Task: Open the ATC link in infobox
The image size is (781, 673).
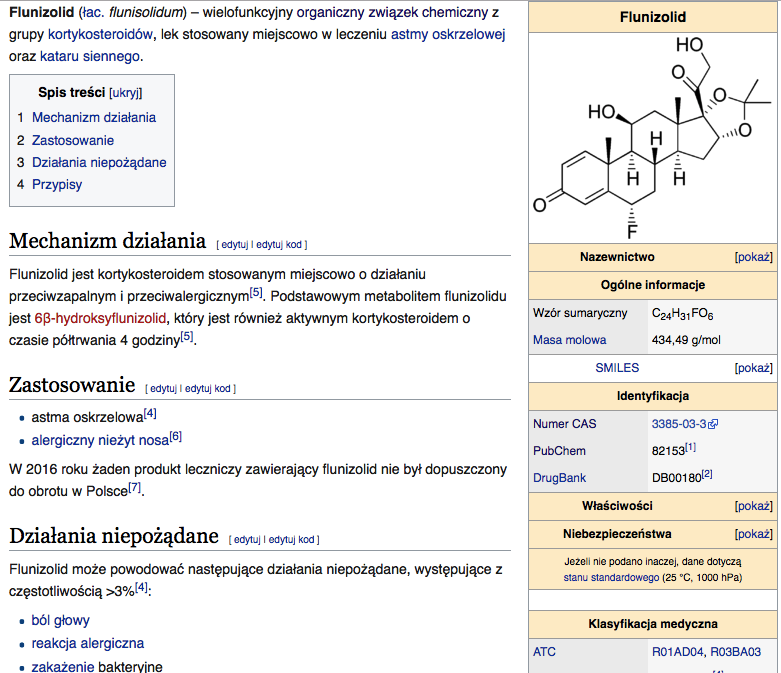Action: [x=544, y=652]
